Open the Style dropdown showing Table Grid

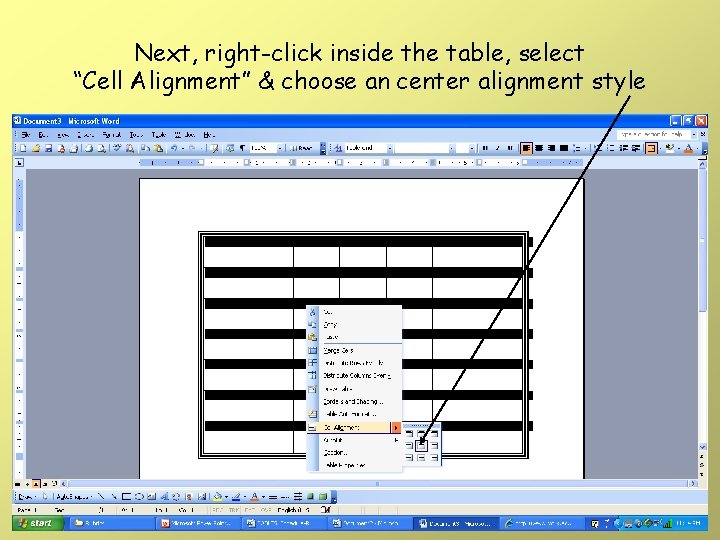coord(389,148)
